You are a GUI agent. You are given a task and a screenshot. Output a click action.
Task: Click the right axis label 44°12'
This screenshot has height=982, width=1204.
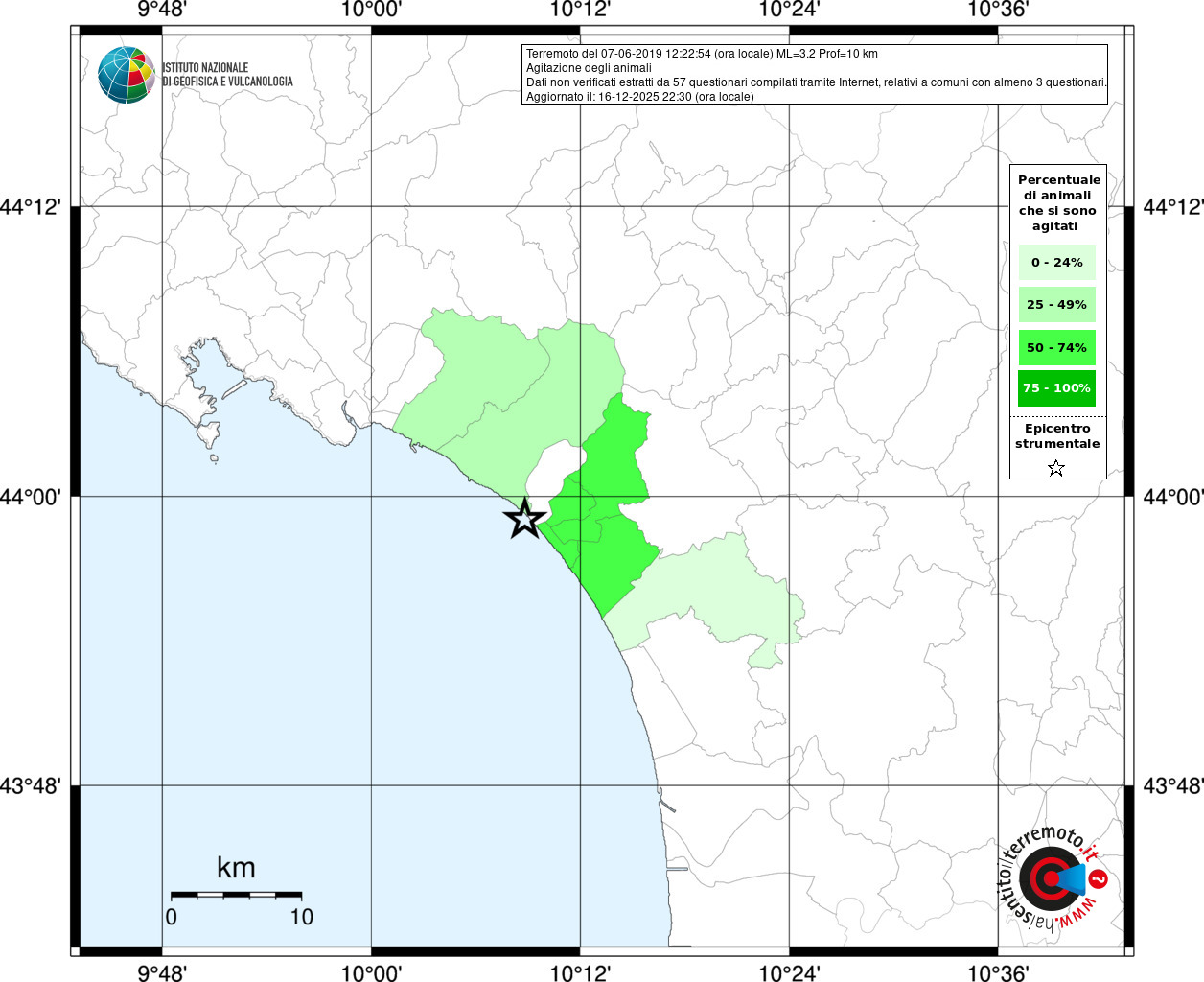pos(1172,207)
